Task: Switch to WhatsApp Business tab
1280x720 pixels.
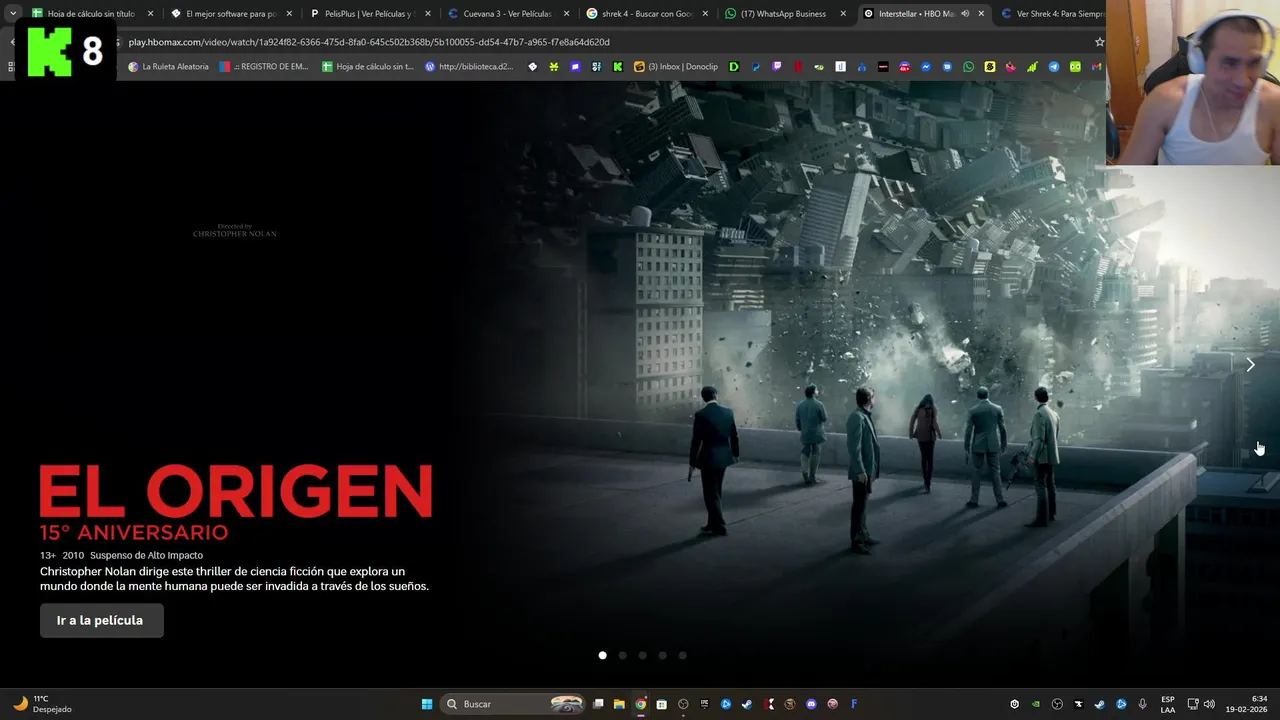Action: 783,14
